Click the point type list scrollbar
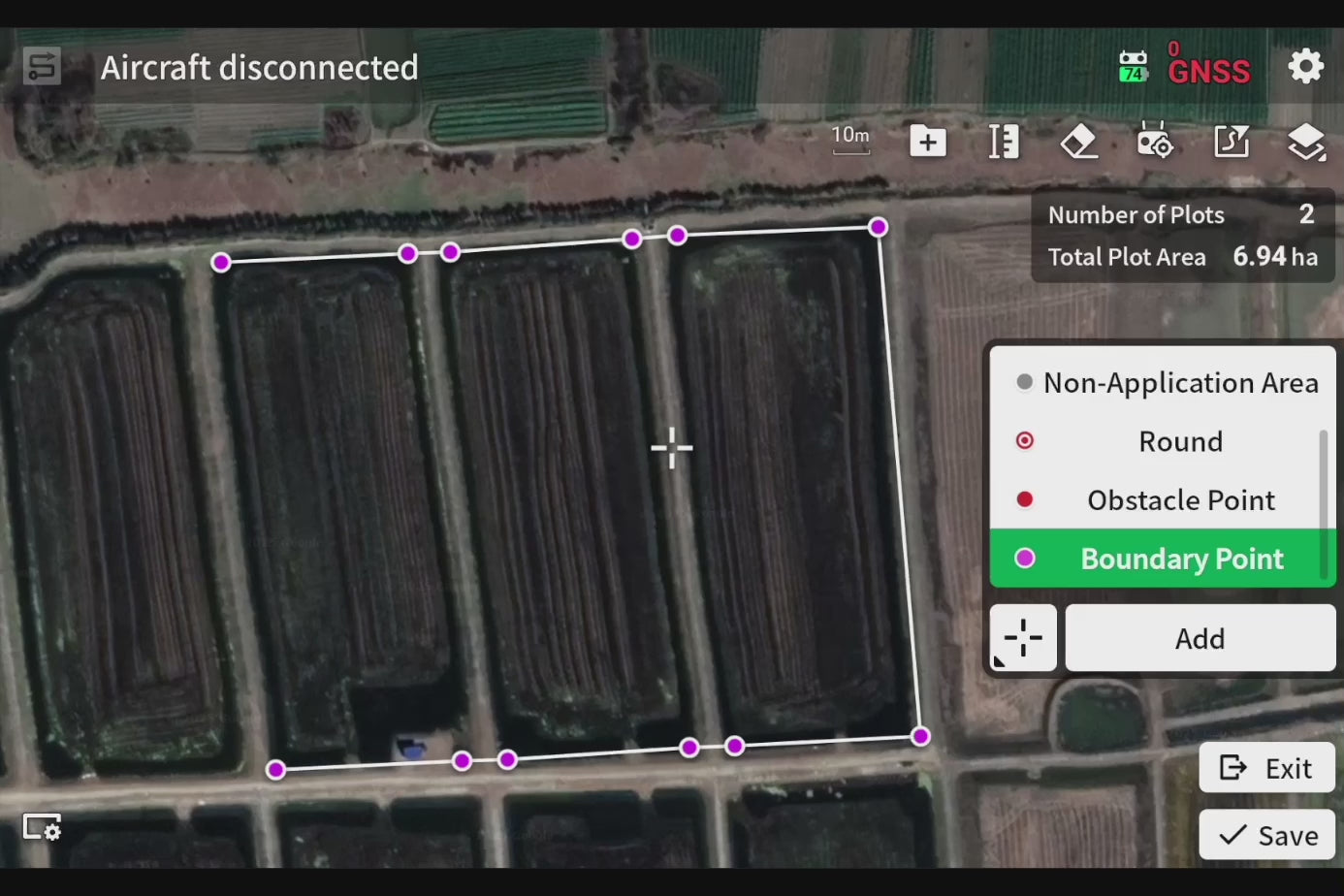This screenshot has height=896, width=1344. click(x=1323, y=504)
